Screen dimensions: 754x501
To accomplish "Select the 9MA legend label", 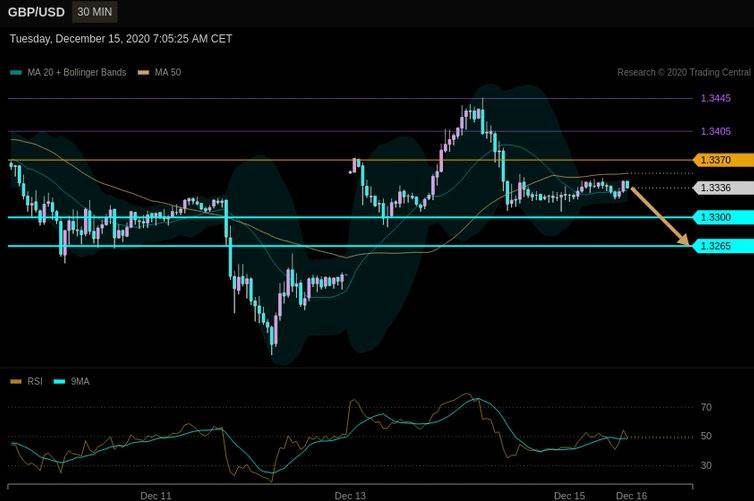I will click(80, 381).
